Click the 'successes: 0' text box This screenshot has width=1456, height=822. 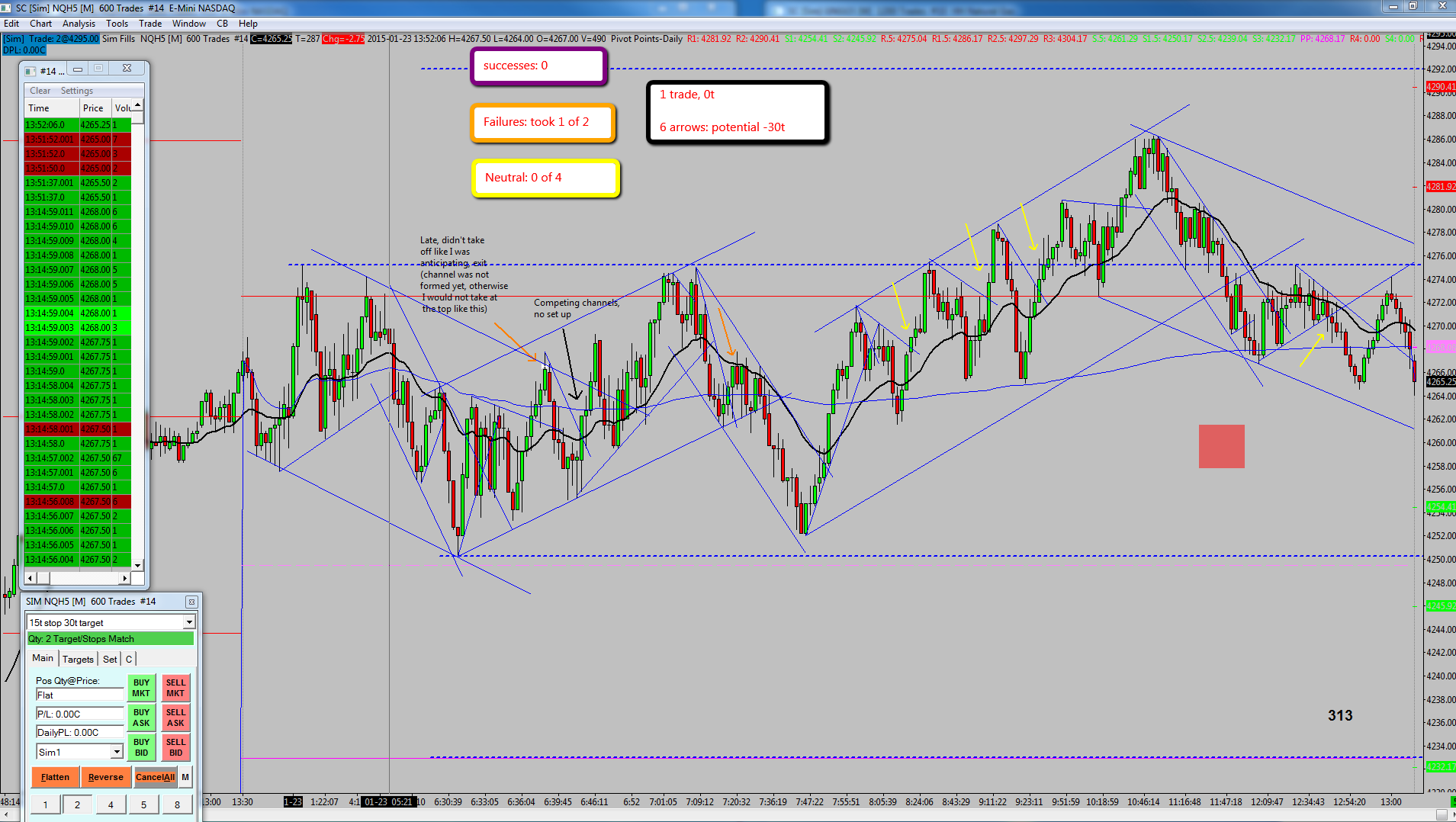pos(538,66)
